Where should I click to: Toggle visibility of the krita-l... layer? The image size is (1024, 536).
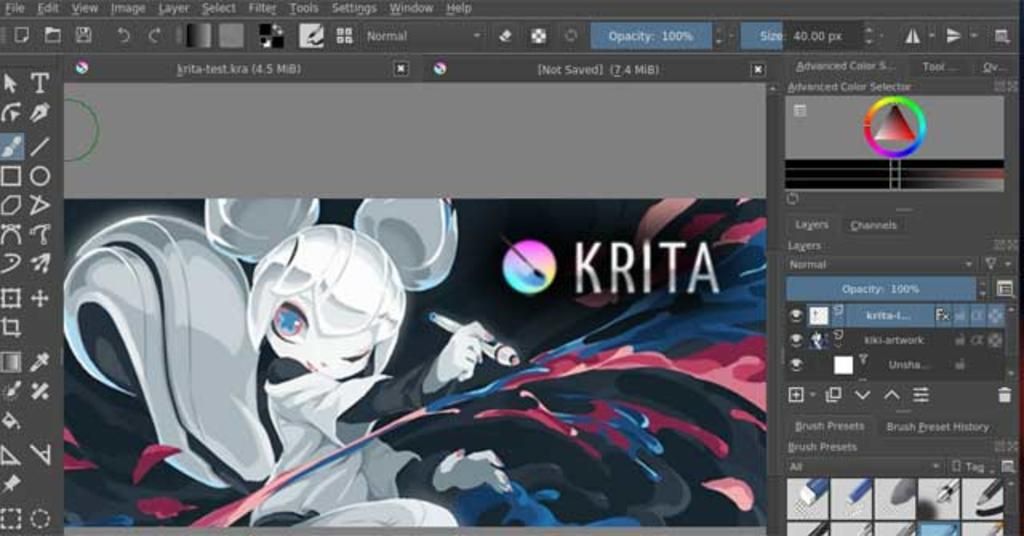tap(796, 315)
